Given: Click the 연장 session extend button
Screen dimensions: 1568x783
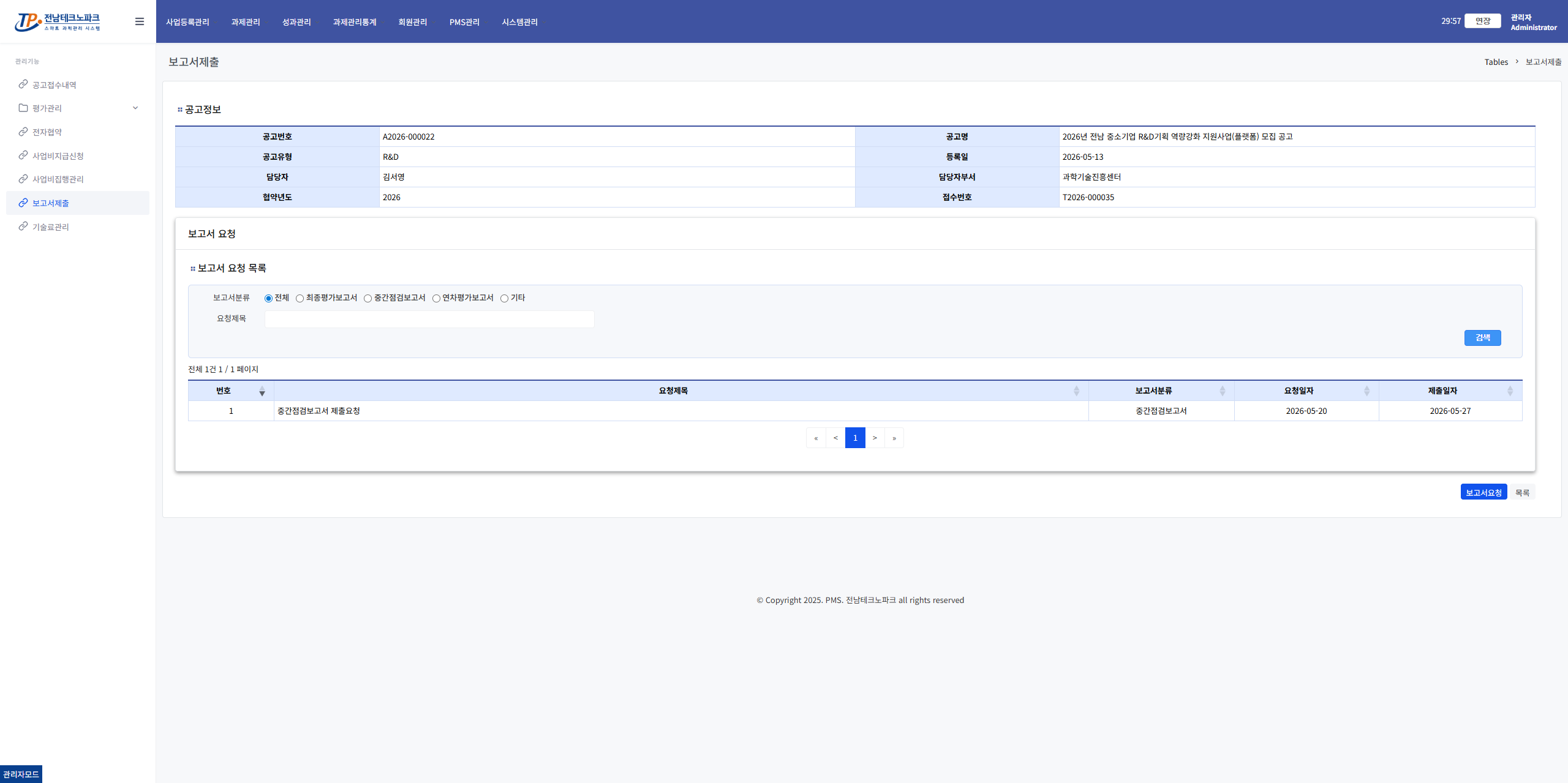Looking at the screenshot, I should click(1483, 21).
